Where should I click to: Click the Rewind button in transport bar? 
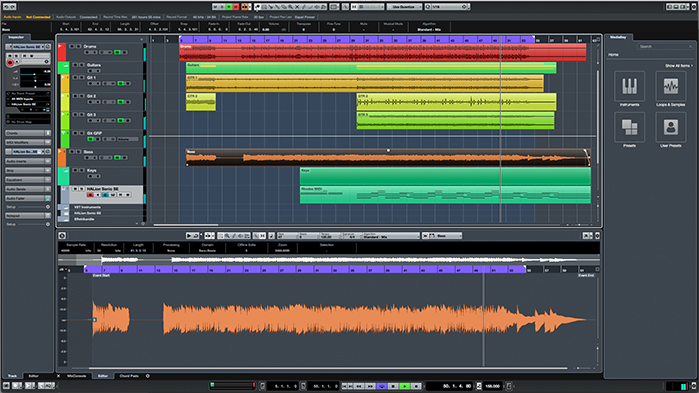click(x=358, y=386)
